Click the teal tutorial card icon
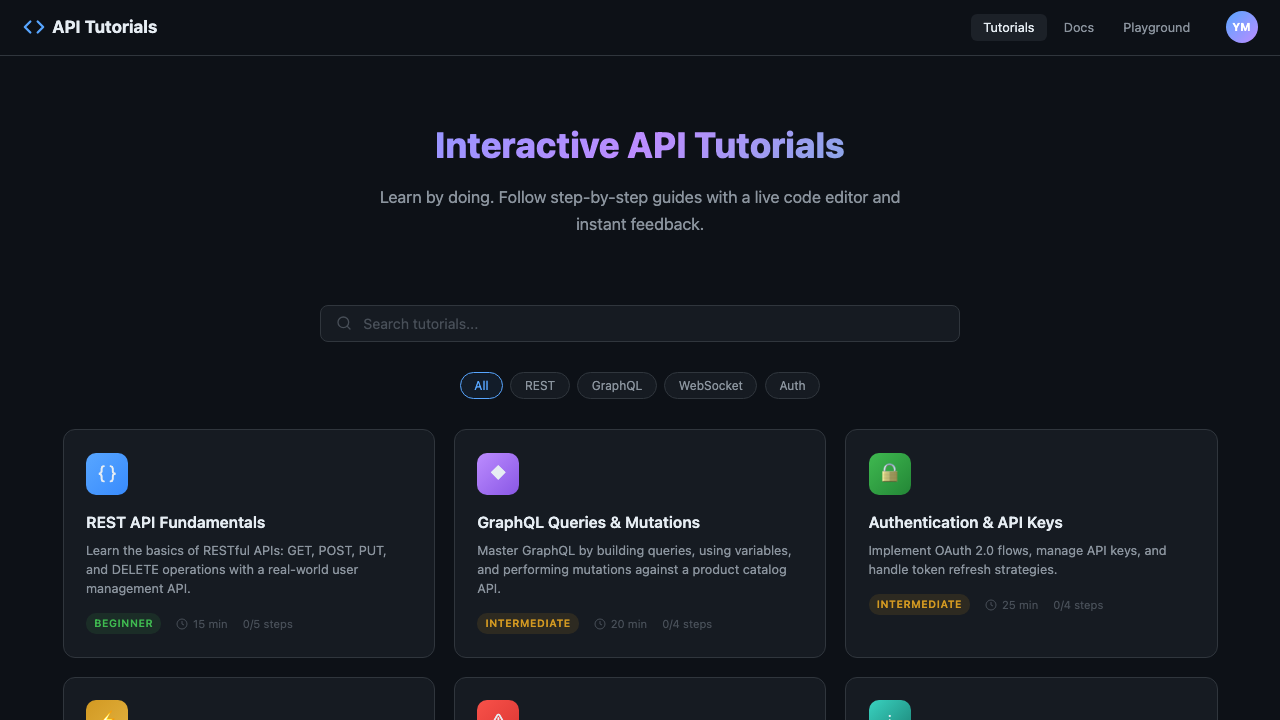Viewport: 1280px width, 720px height. pos(889,710)
